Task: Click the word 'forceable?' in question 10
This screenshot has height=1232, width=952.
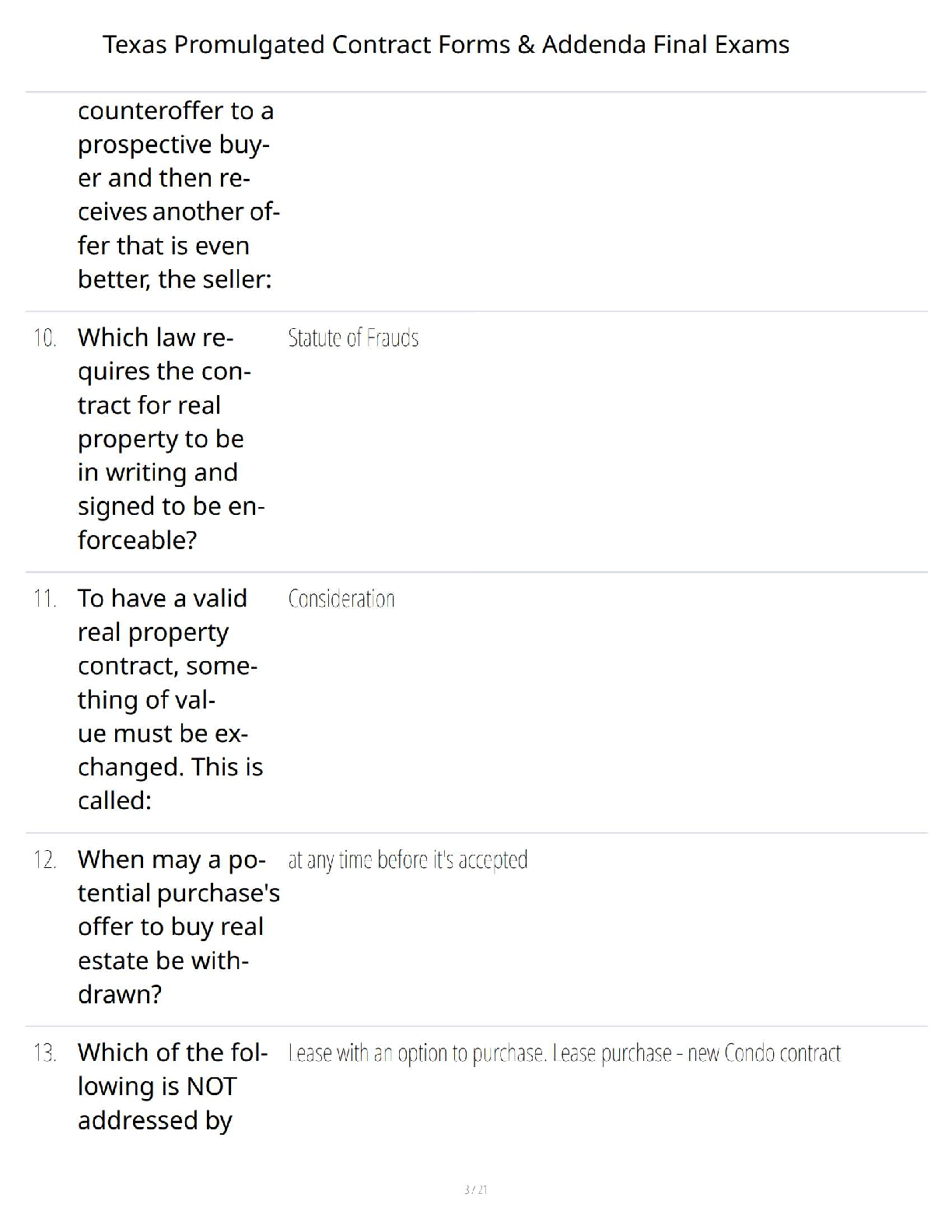Action: coord(137,540)
